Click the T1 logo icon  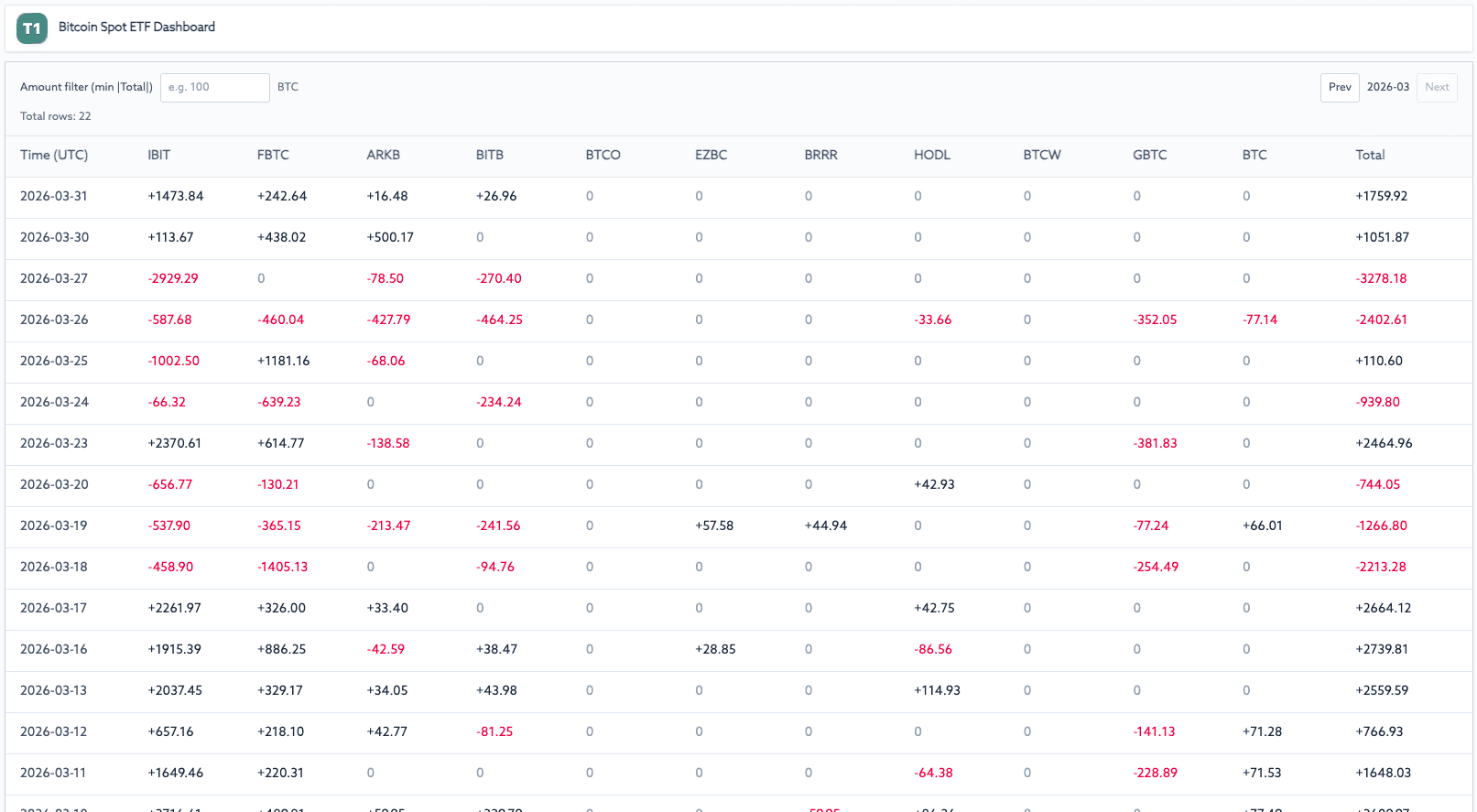tap(32, 28)
